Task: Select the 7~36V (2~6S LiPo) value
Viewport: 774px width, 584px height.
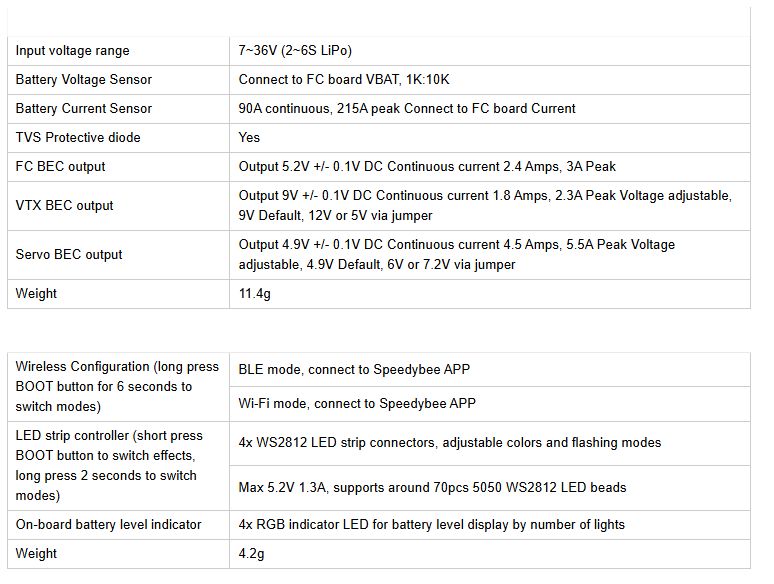Action: (x=295, y=51)
